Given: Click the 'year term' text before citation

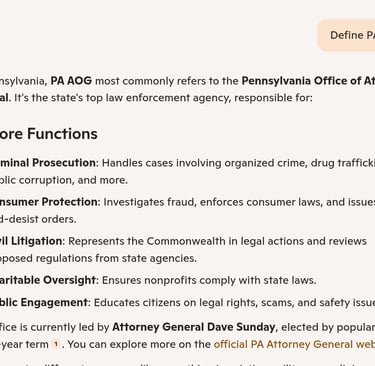Looking at the screenshot, I should point(24,344).
